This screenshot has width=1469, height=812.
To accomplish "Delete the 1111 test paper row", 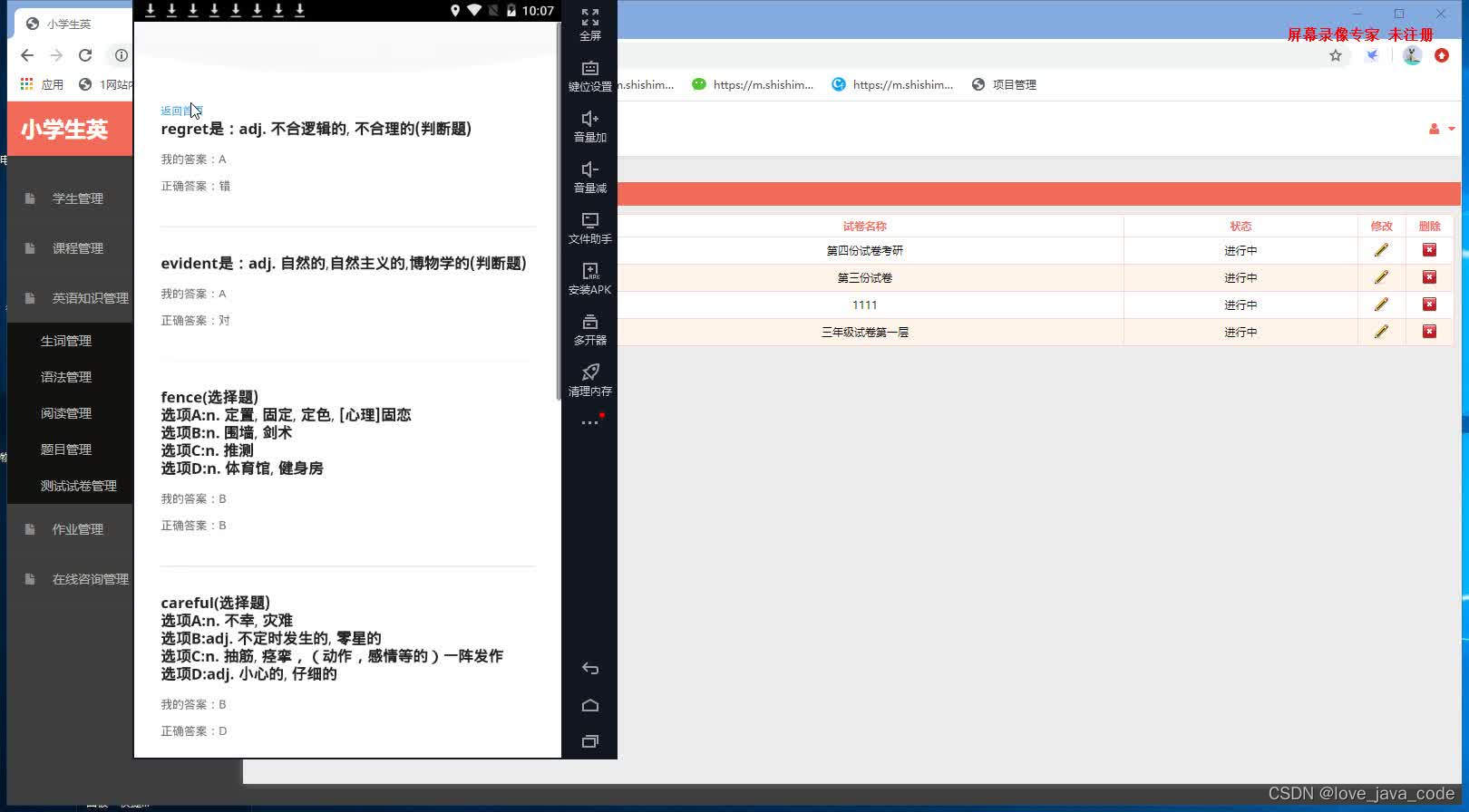I will pyautogui.click(x=1429, y=304).
